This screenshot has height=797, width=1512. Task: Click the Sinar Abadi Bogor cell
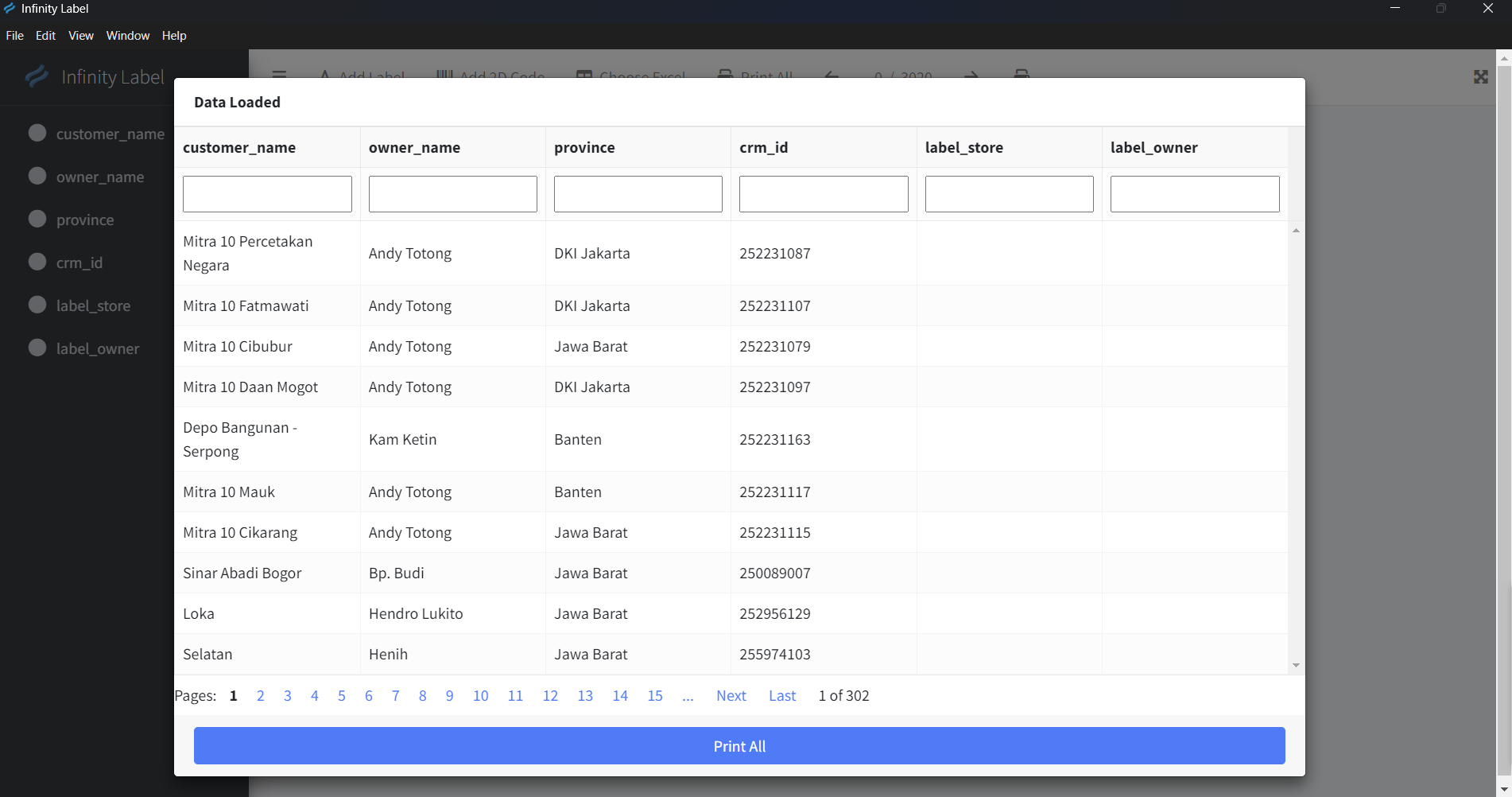click(267, 573)
